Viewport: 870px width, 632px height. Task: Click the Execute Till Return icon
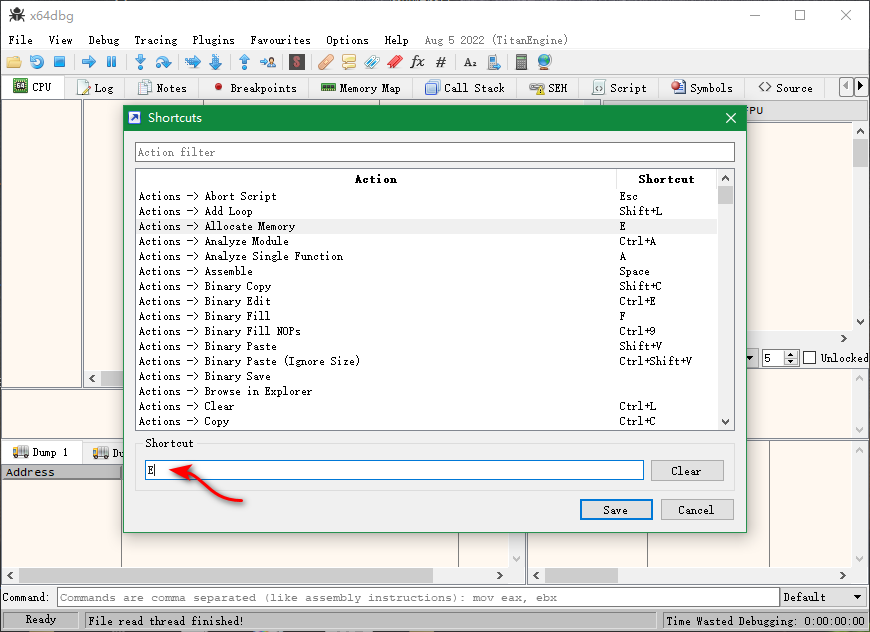[x=244, y=62]
